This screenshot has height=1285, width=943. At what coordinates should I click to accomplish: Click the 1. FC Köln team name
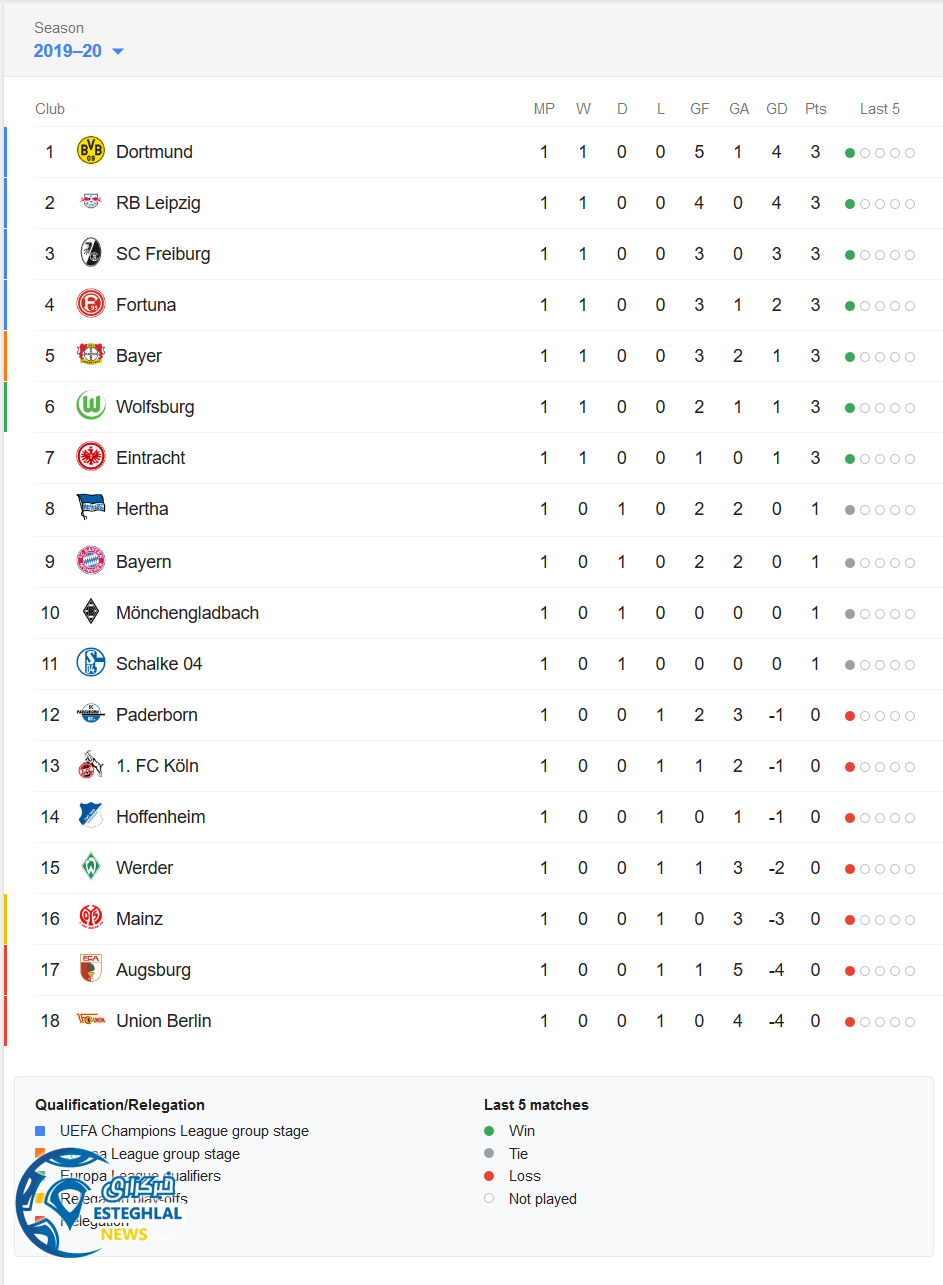coord(157,766)
